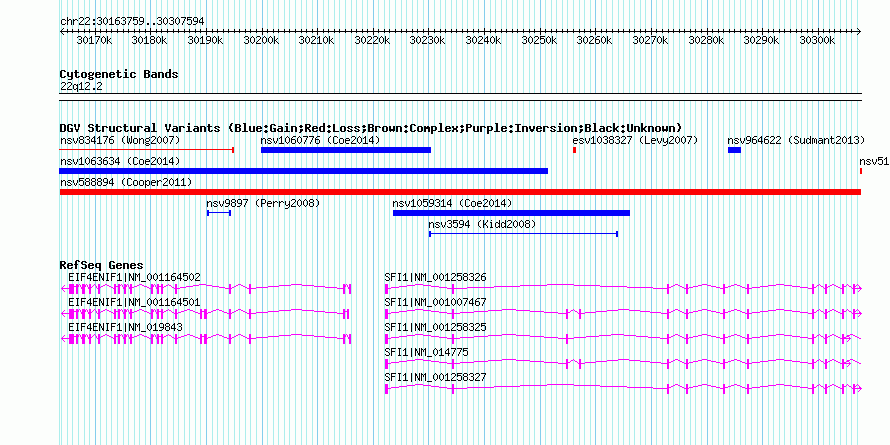Click the SFI1|NM_001258325 gene label

point(435,327)
